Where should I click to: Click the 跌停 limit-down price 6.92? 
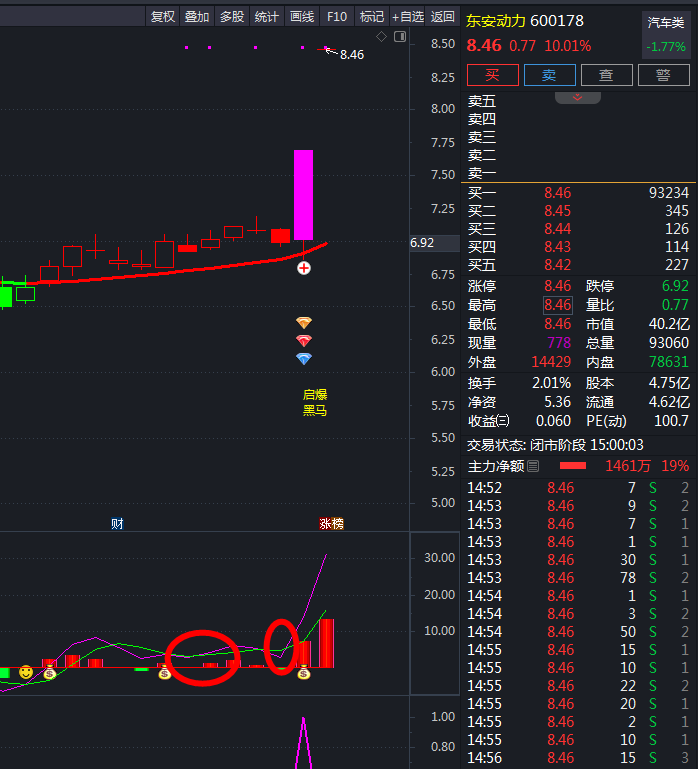pos(675,285)
